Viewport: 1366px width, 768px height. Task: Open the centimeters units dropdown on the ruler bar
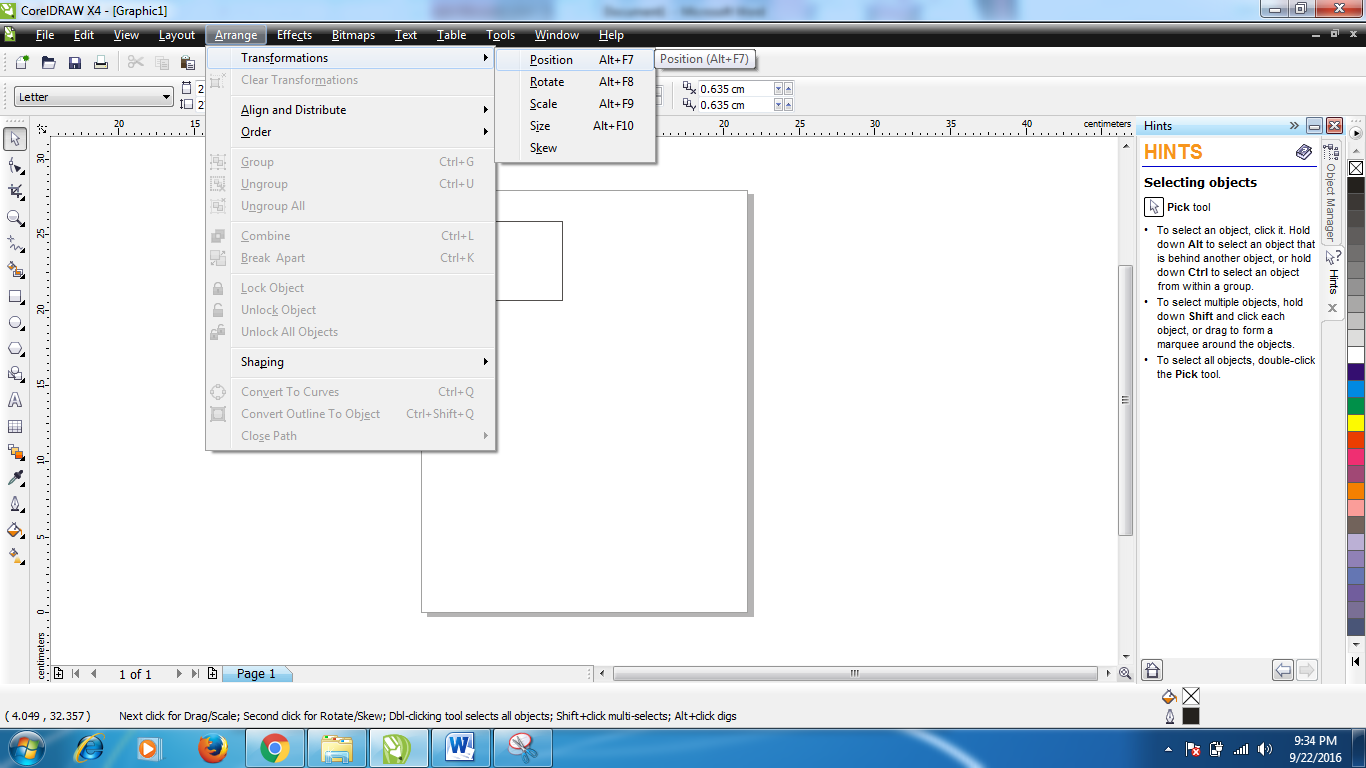1106,123
